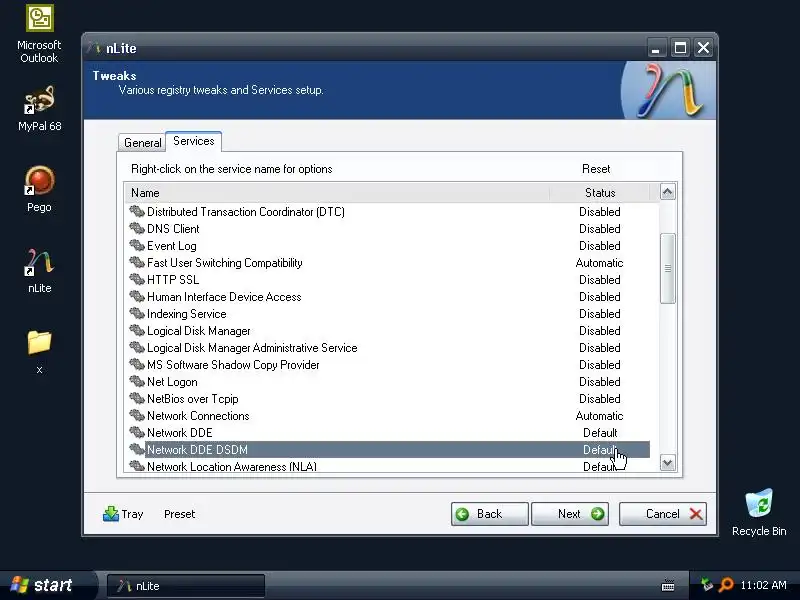Click the Back button

point(489,514)
